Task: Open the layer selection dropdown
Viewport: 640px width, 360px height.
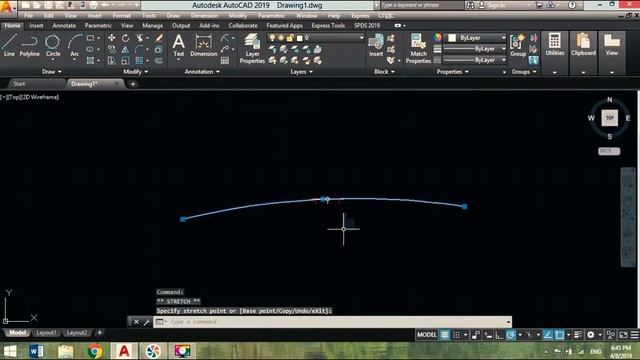Action: pos(315,38)
